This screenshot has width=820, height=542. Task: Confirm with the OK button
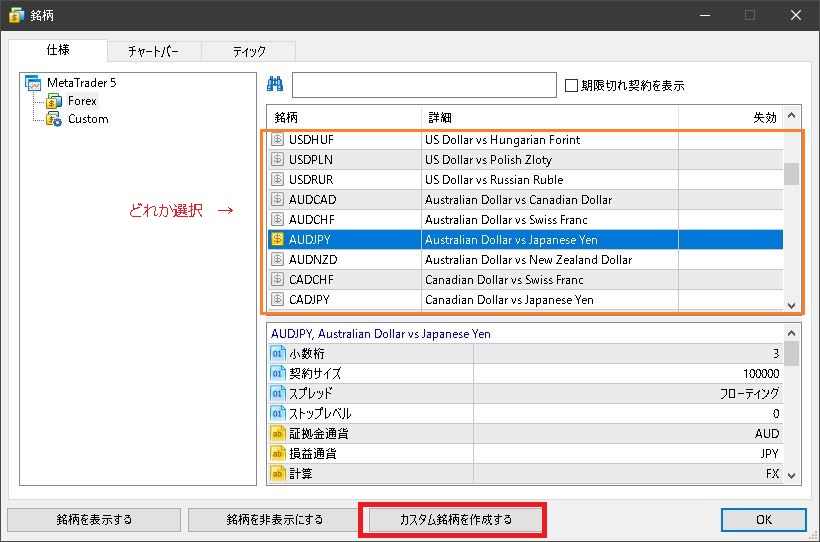[764, 520]
